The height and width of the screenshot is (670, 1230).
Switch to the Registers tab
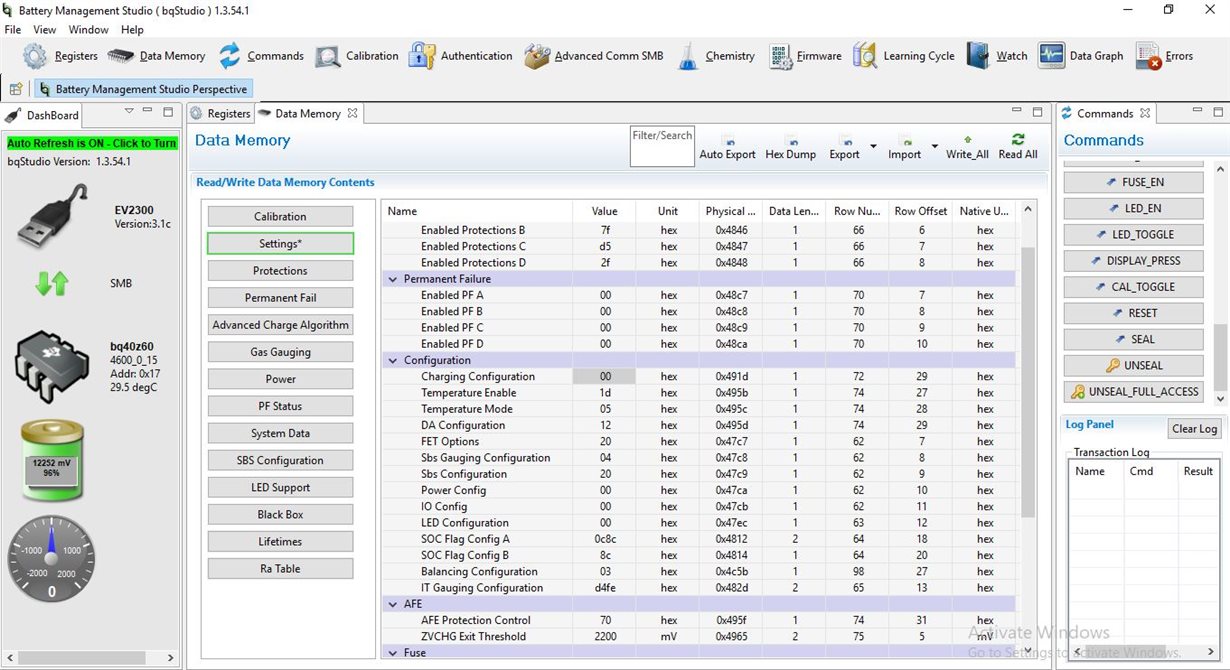pos(220,114)
